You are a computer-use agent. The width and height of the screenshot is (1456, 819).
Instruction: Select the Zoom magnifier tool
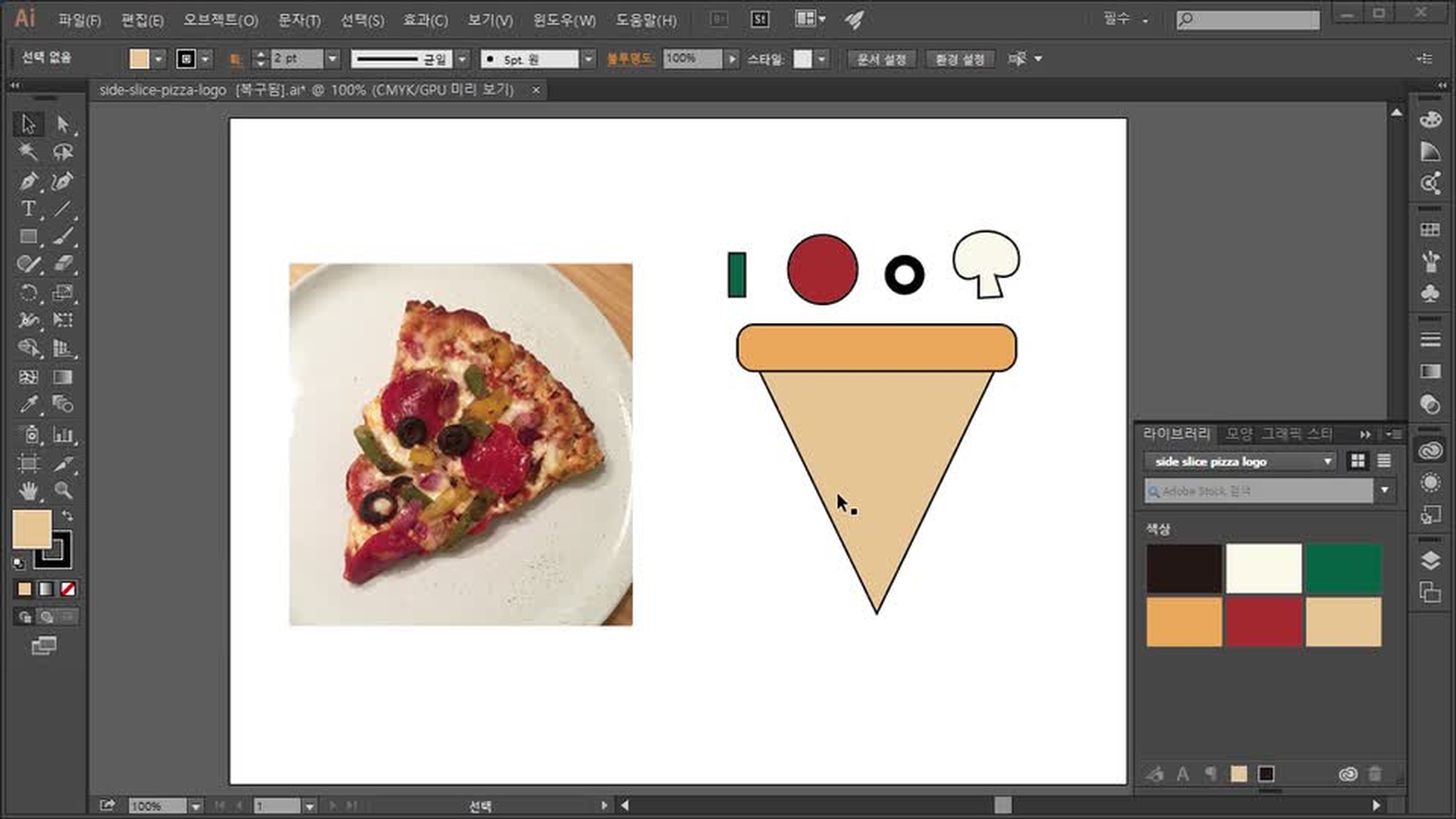point(63,491)
